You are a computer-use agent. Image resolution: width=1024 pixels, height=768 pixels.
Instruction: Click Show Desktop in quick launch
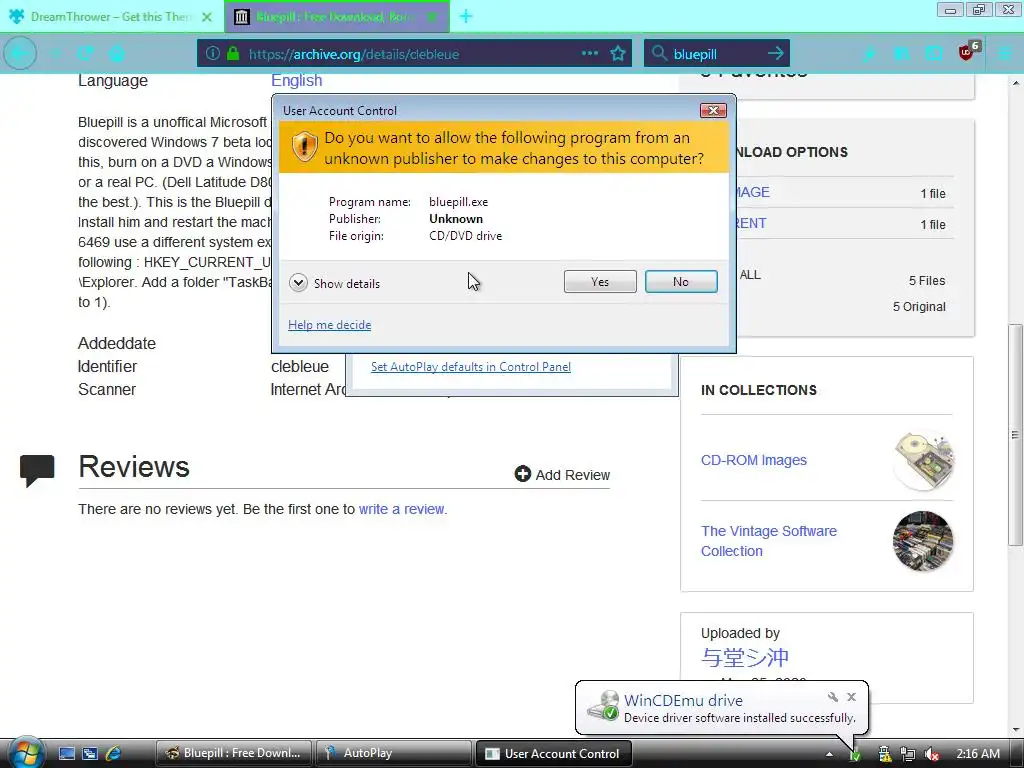tap(67, 753)
